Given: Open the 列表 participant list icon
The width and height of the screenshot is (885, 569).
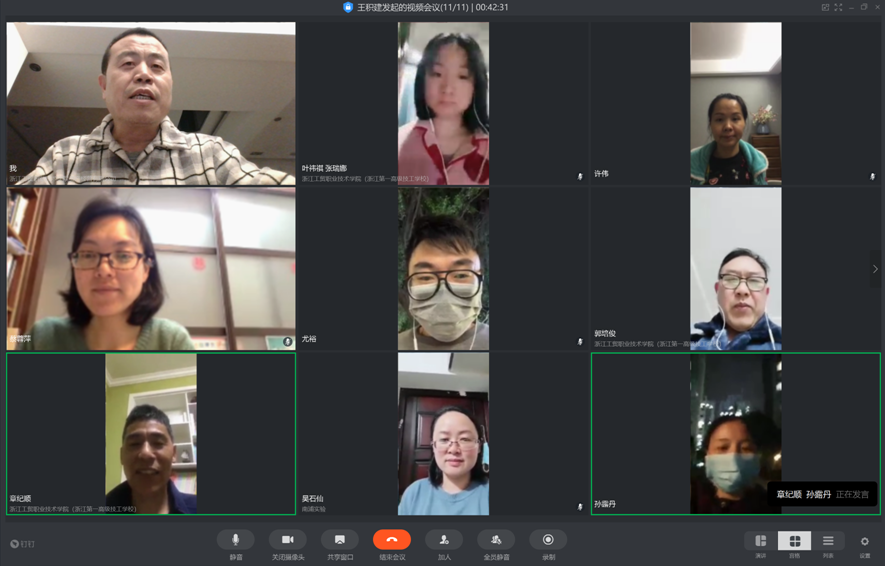Looking at the screenshot, I should coord(828,541).
